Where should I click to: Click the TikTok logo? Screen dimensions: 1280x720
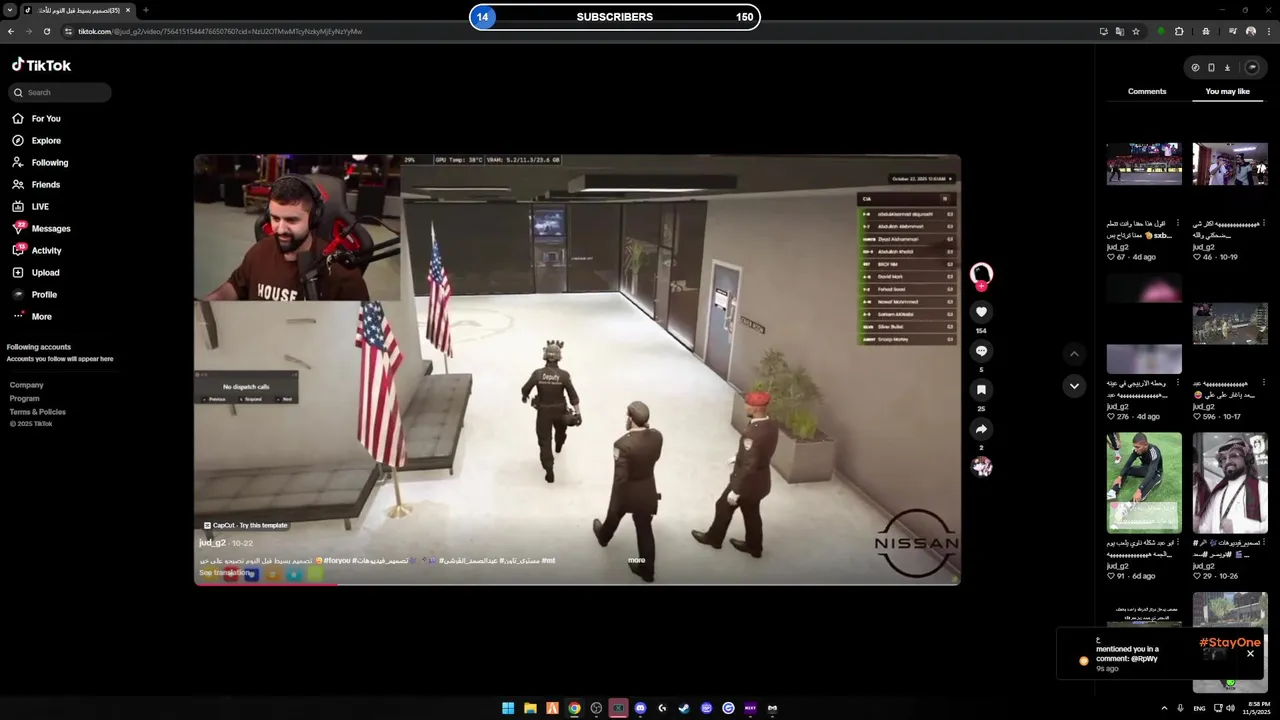[x=41, y=65]
